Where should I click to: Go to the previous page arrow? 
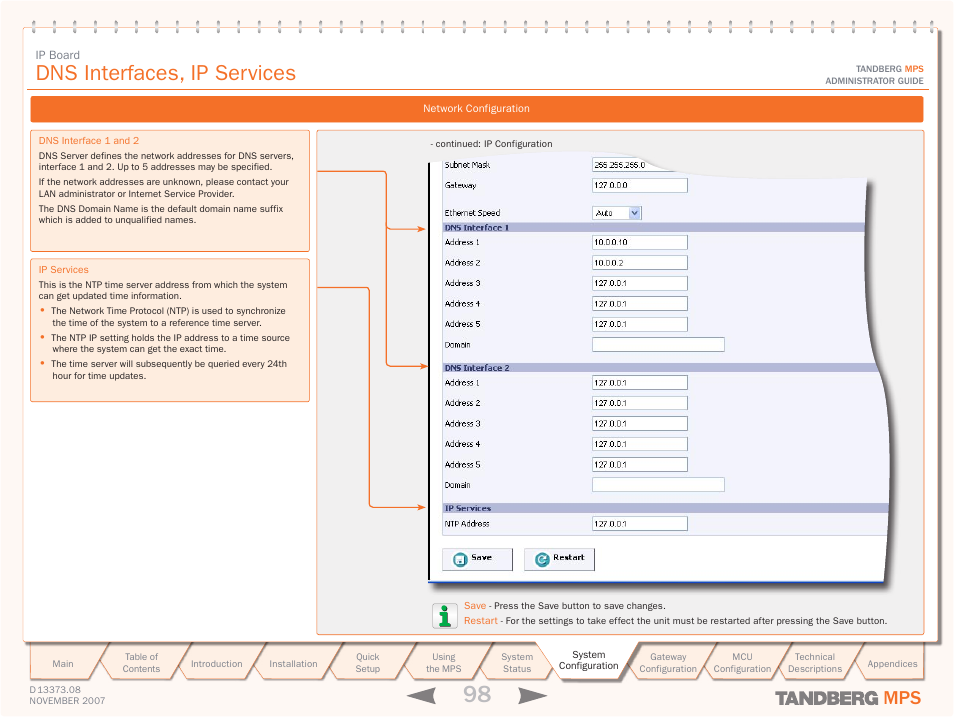click(x=422, y=695)
